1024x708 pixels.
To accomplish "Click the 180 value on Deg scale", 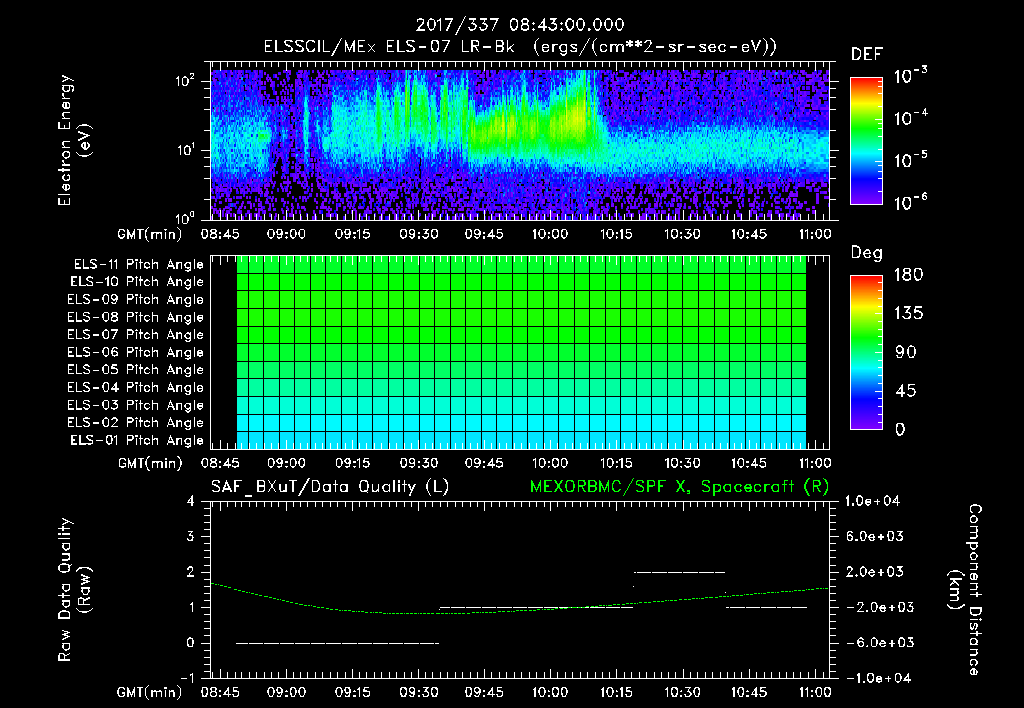I will click(x=908, y=274).
